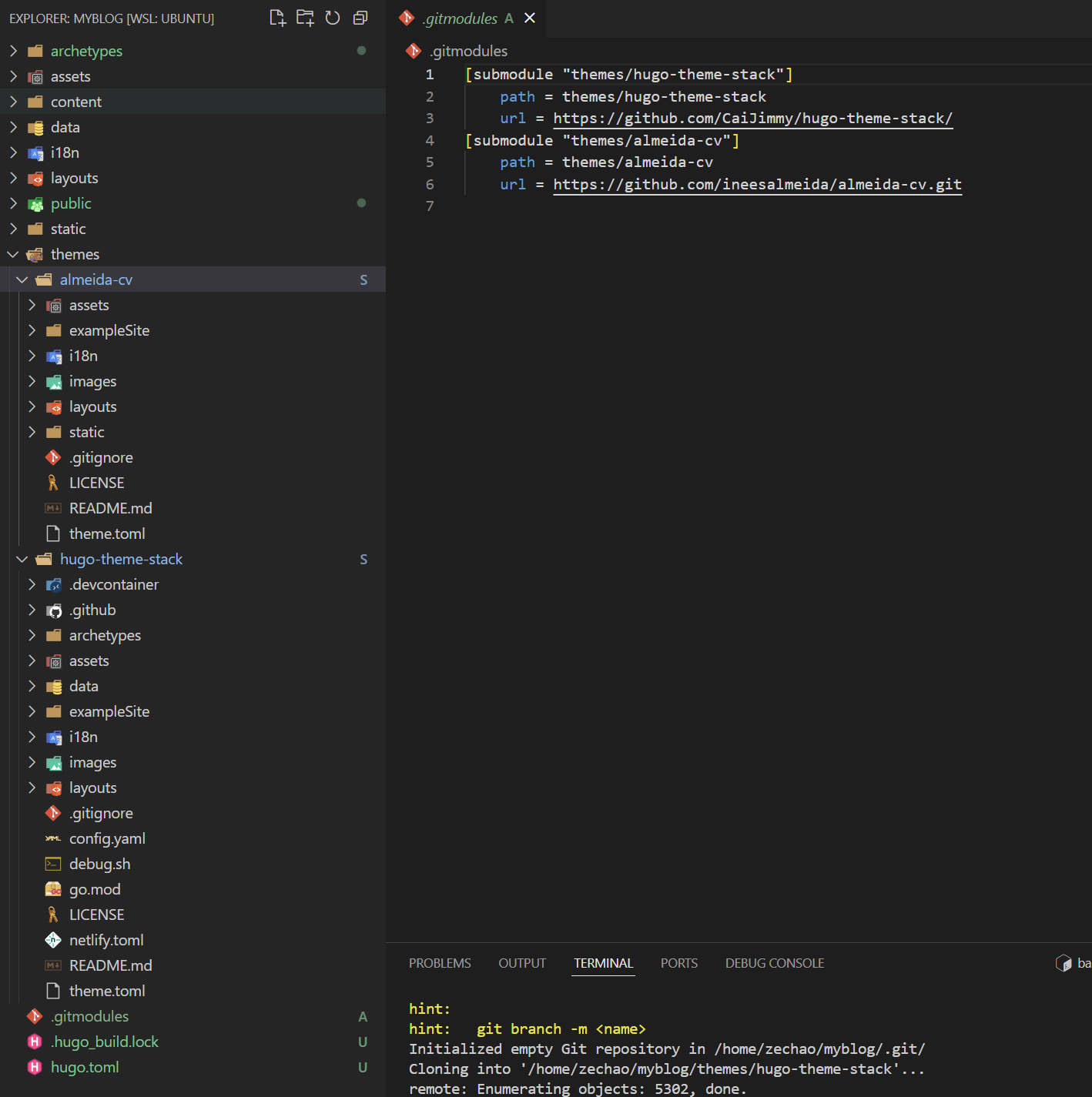Viewport: 1092px width, 1097px height.
Task: Click the debug.sh shell script icon
Action: tap(53, 864)
